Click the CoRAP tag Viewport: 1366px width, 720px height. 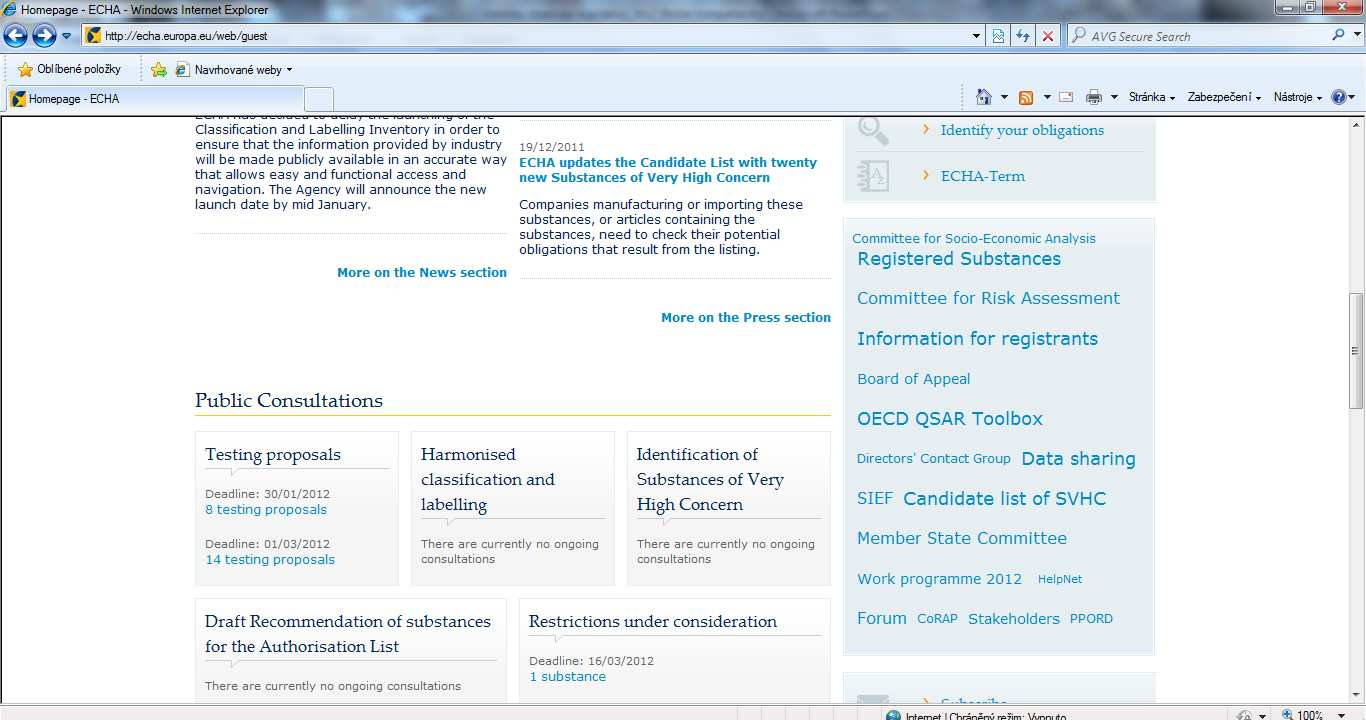[x=938, y=619]
